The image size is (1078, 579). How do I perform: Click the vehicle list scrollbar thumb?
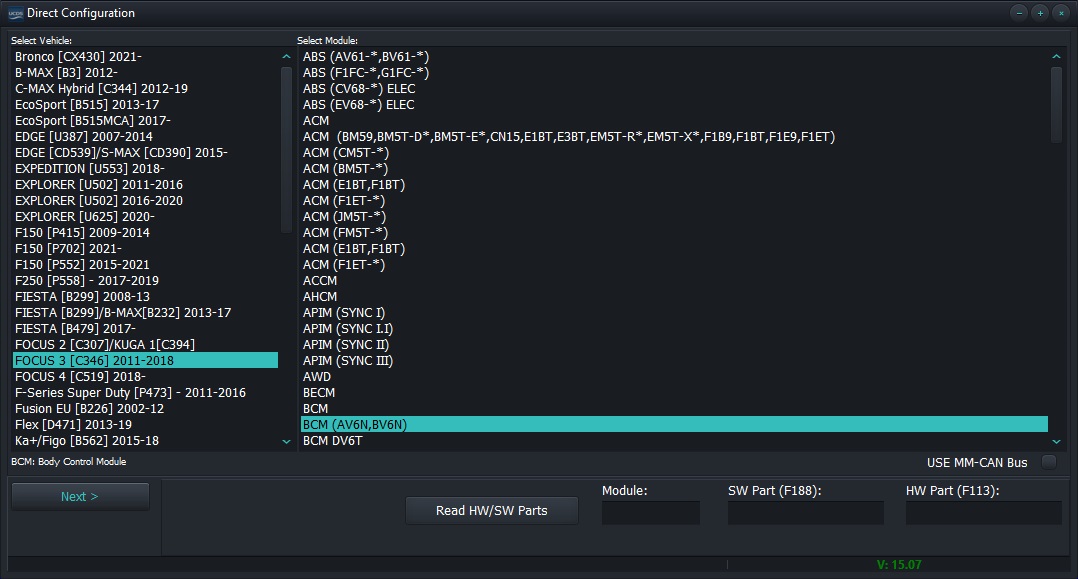[x=287, y=149]
